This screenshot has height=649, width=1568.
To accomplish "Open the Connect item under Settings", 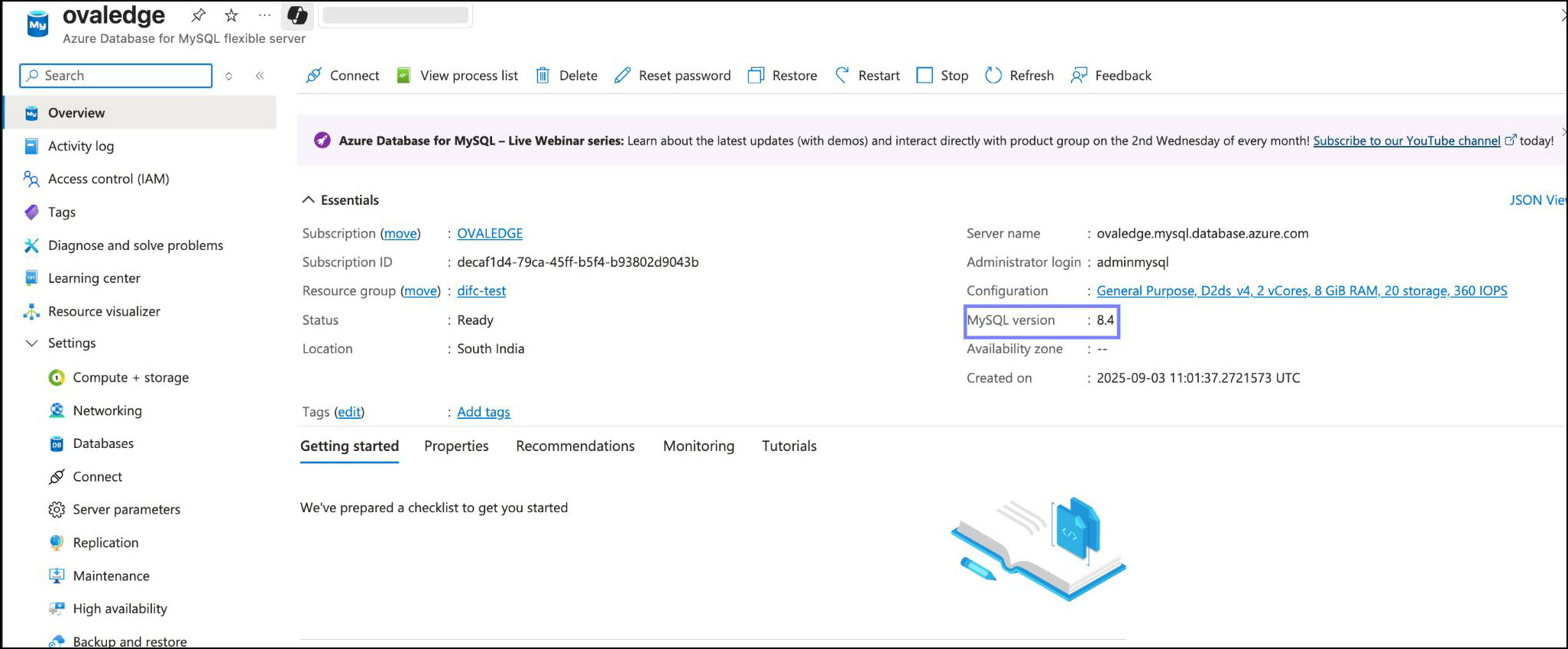I will 97,477.
